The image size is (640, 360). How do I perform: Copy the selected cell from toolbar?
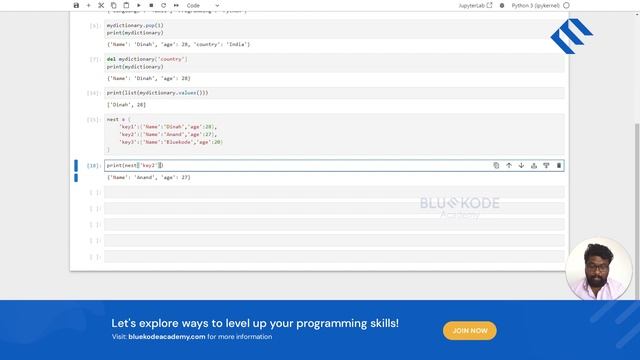pyautogui.click(x=113, y=5)
